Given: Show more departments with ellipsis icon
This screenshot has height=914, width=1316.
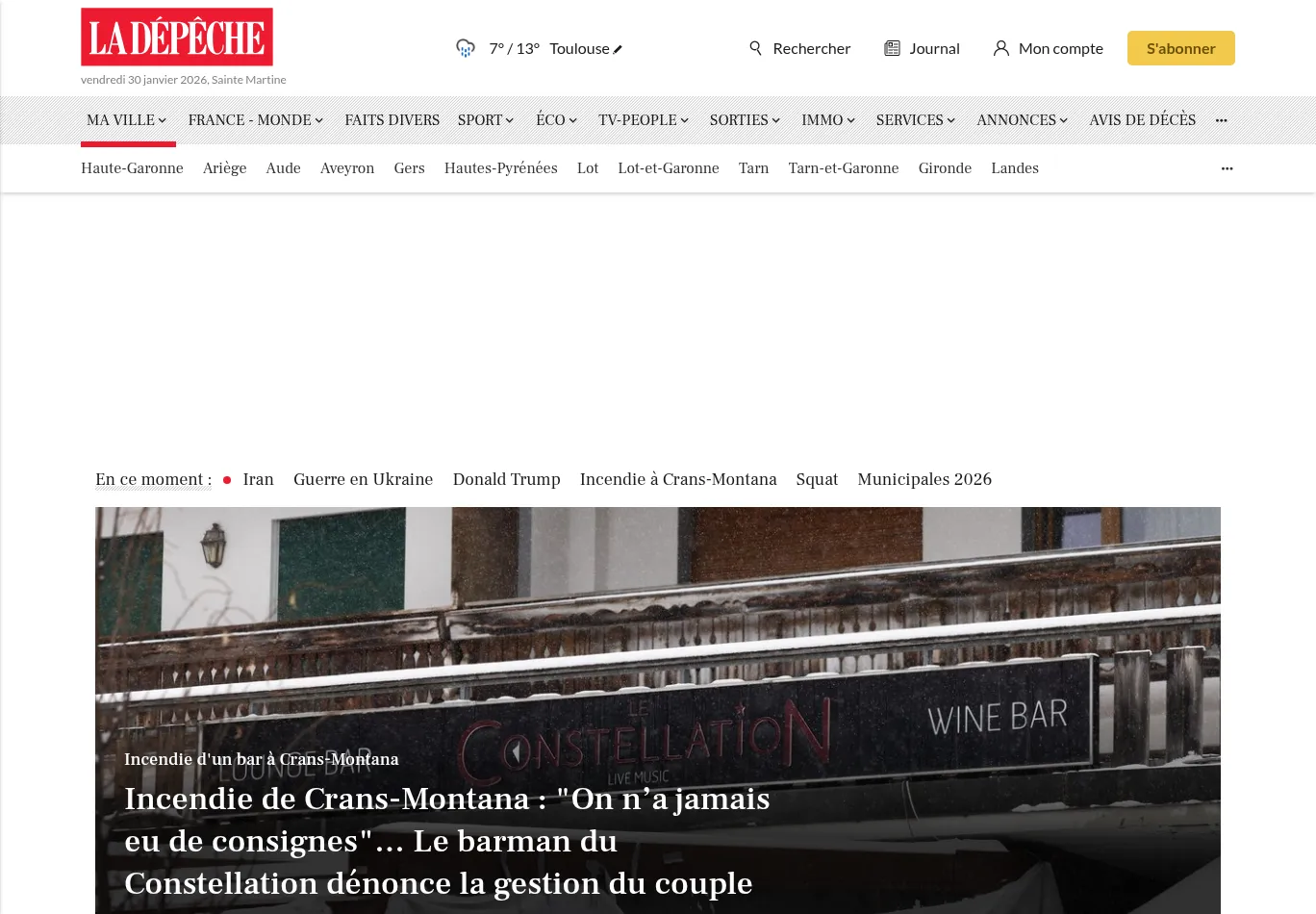Looking at the screenshot, I should pyautogui.click(x=1227, y=168).
